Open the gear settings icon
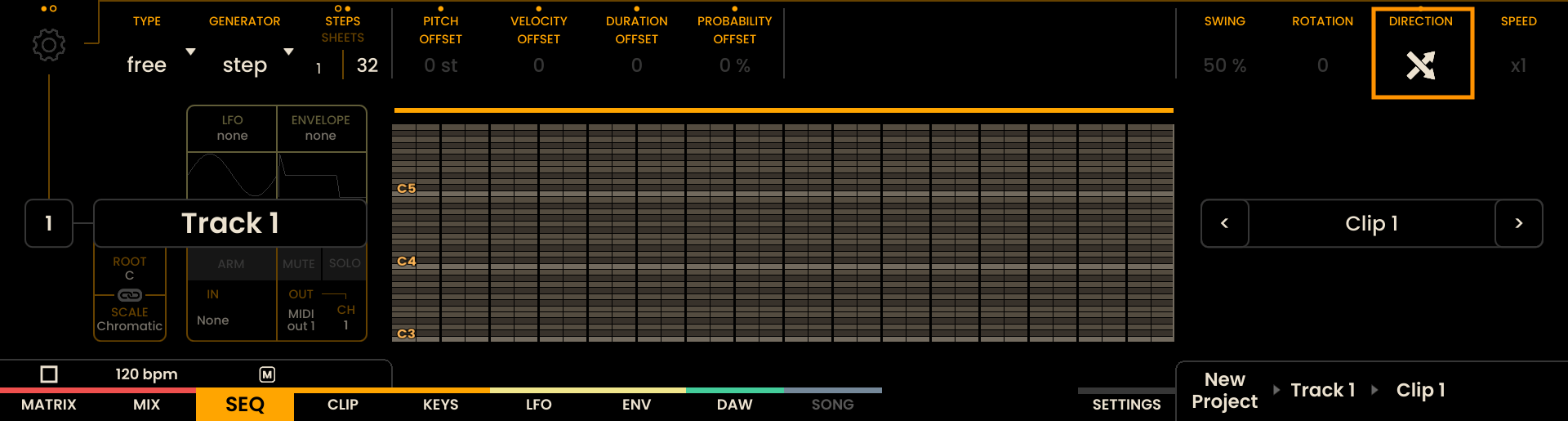This screenshot has width=1568, height=421. click(x=49, y=45)
